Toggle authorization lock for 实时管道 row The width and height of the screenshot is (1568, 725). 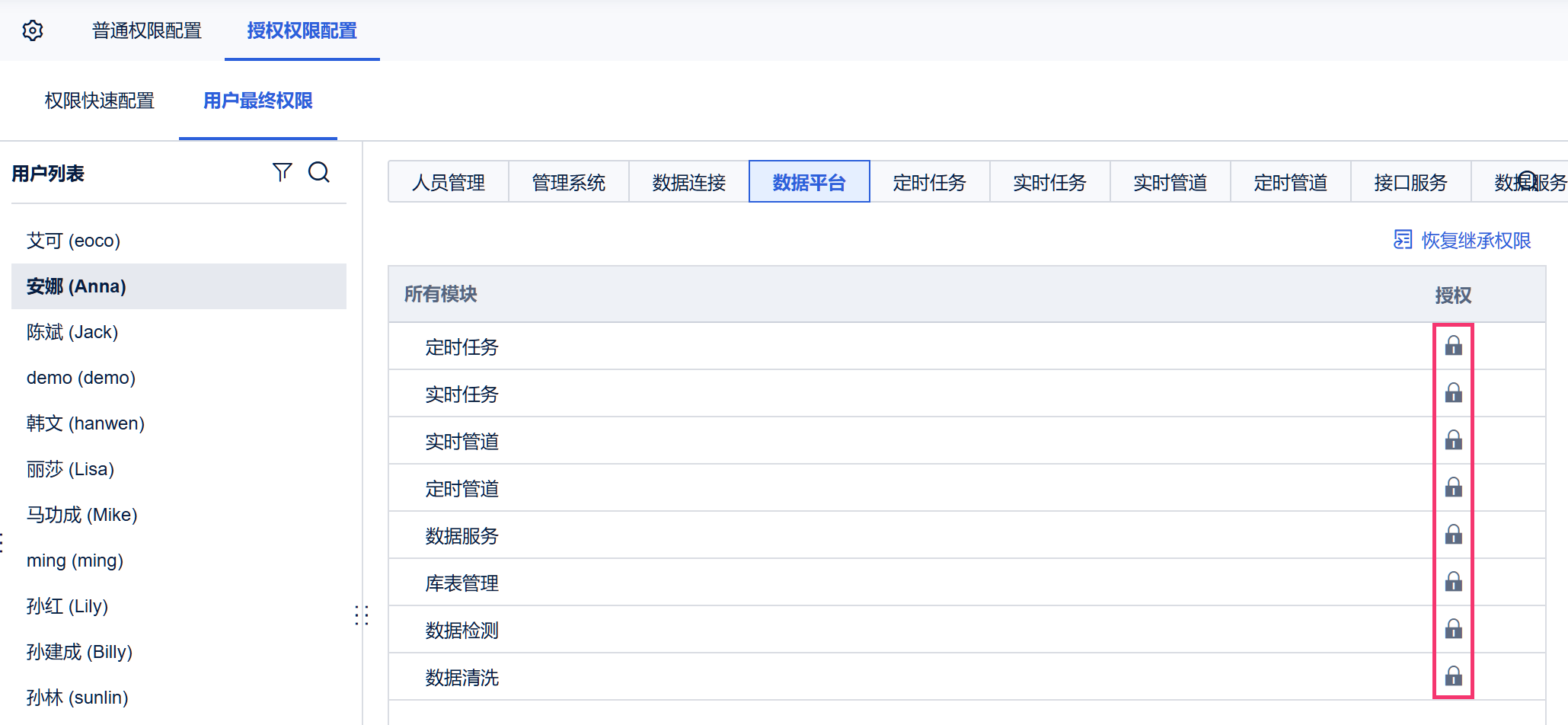coord(1453,440)
